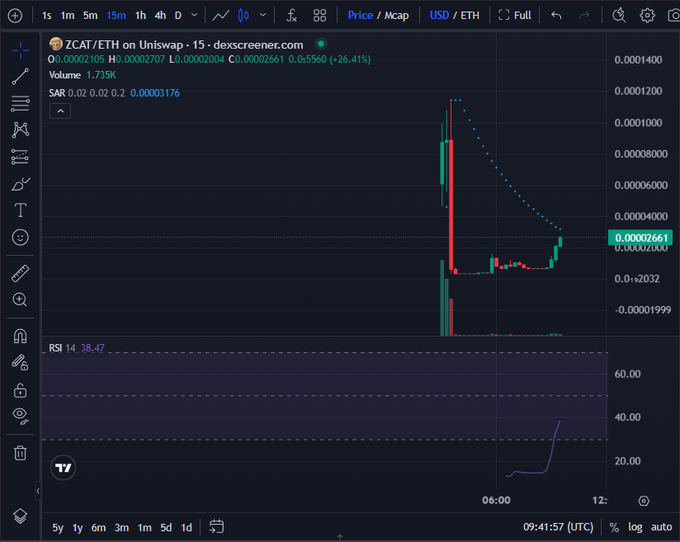Open the indicators fx menu
Screen dimensions: 680x542
pos(291,16)
